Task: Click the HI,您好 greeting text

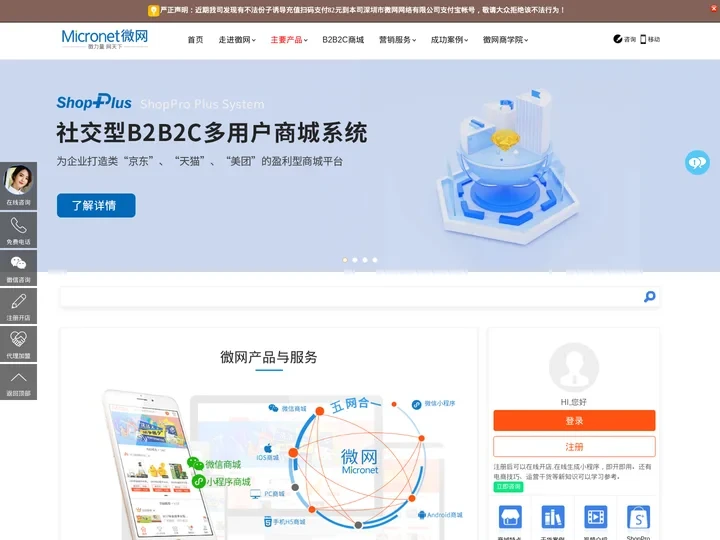Action: (574, 402)
